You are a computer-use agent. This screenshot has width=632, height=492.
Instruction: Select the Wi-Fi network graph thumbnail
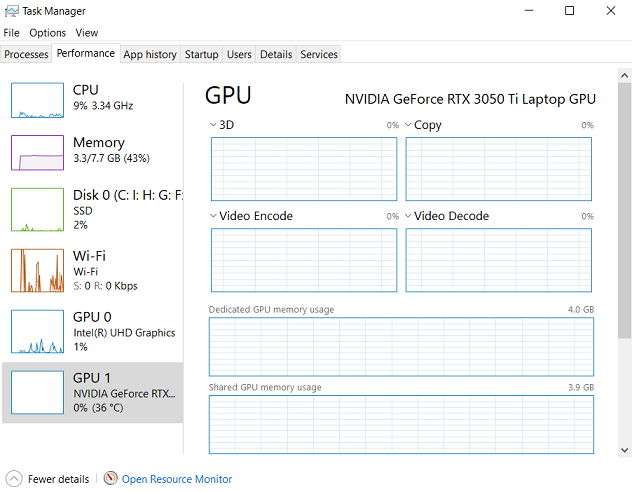[37, 270]
